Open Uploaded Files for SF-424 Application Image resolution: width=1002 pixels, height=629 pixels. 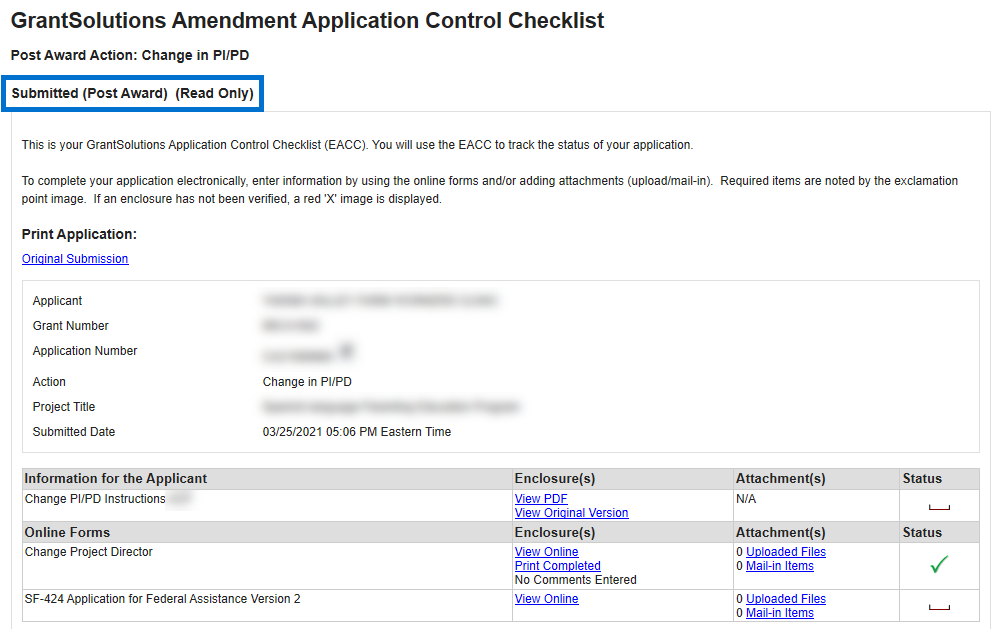pyautogui.click(x=786, y=599)
